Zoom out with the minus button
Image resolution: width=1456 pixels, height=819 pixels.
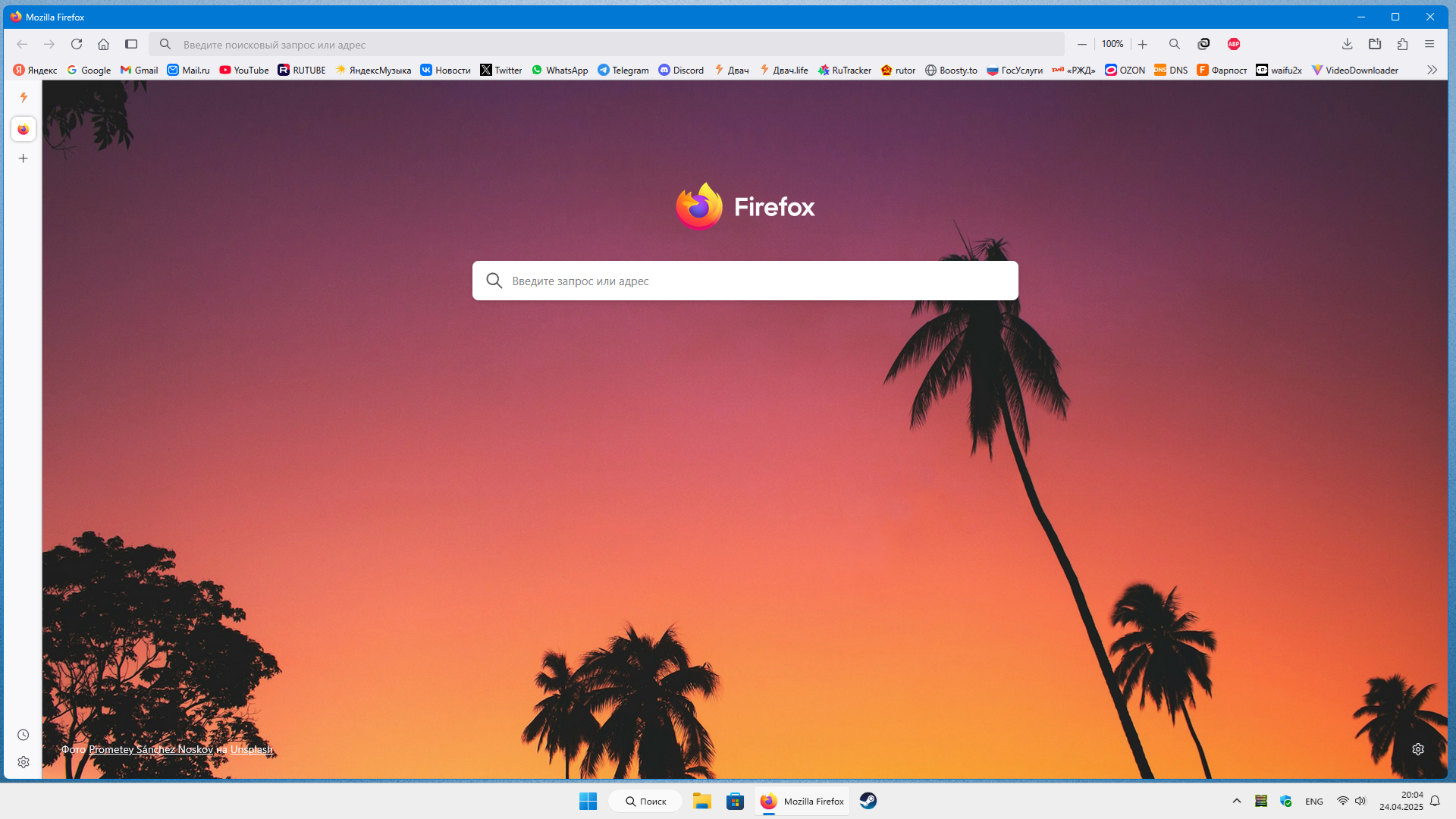(1082, 44)
